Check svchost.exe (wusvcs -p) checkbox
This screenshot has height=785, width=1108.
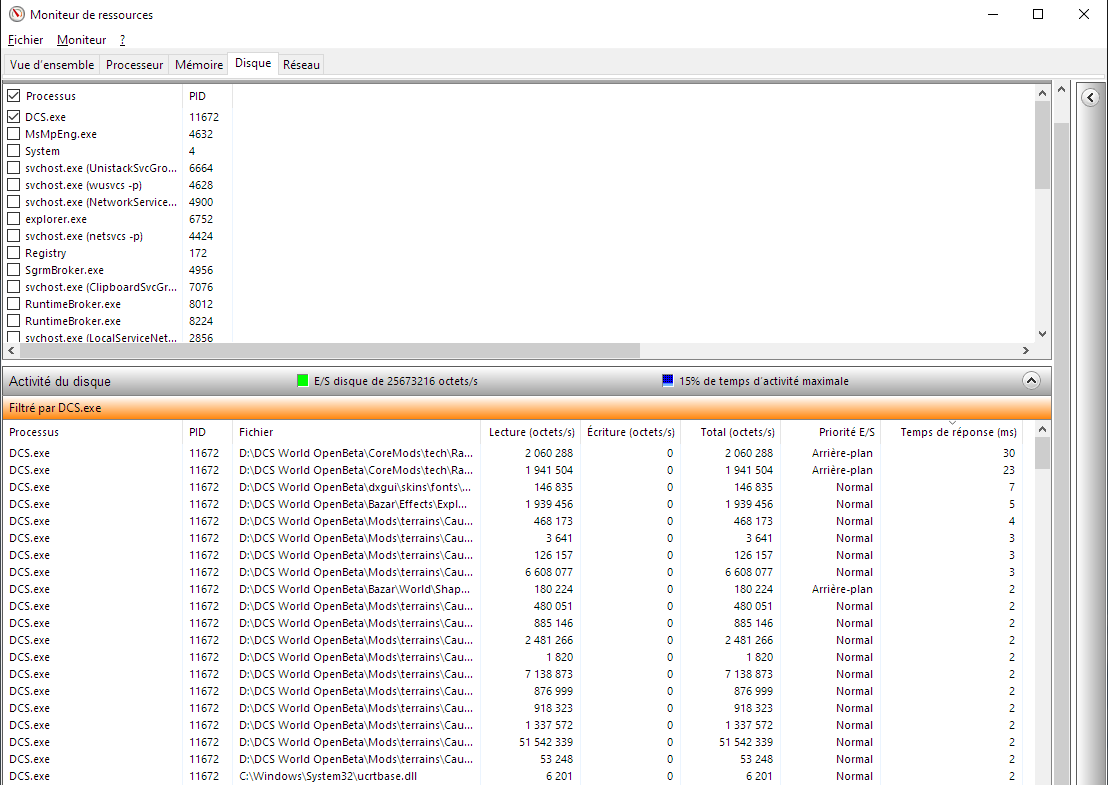[x=13, y=184]
